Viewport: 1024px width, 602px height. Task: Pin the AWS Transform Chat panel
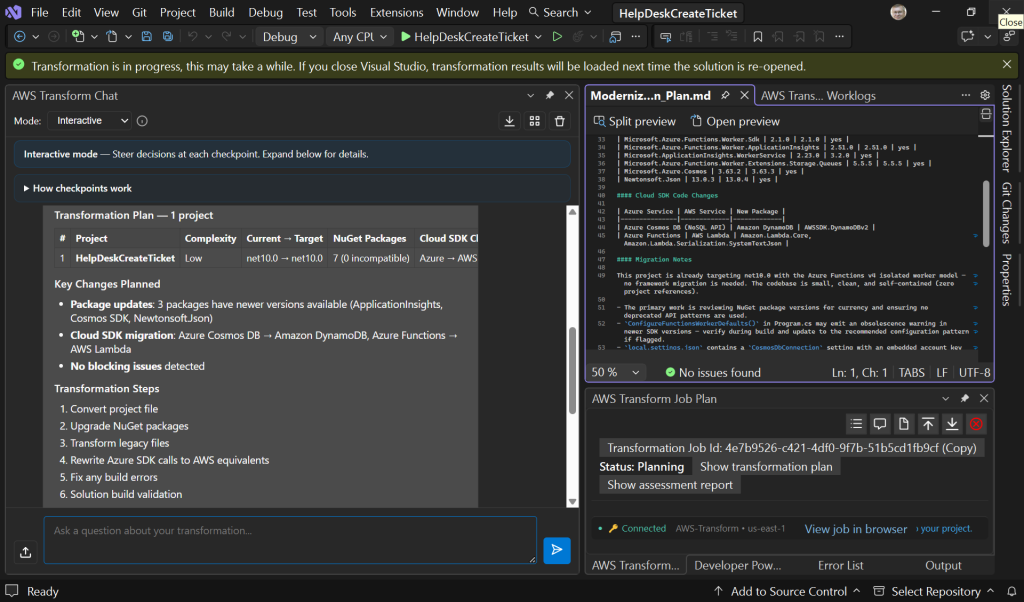click(550, 95)
